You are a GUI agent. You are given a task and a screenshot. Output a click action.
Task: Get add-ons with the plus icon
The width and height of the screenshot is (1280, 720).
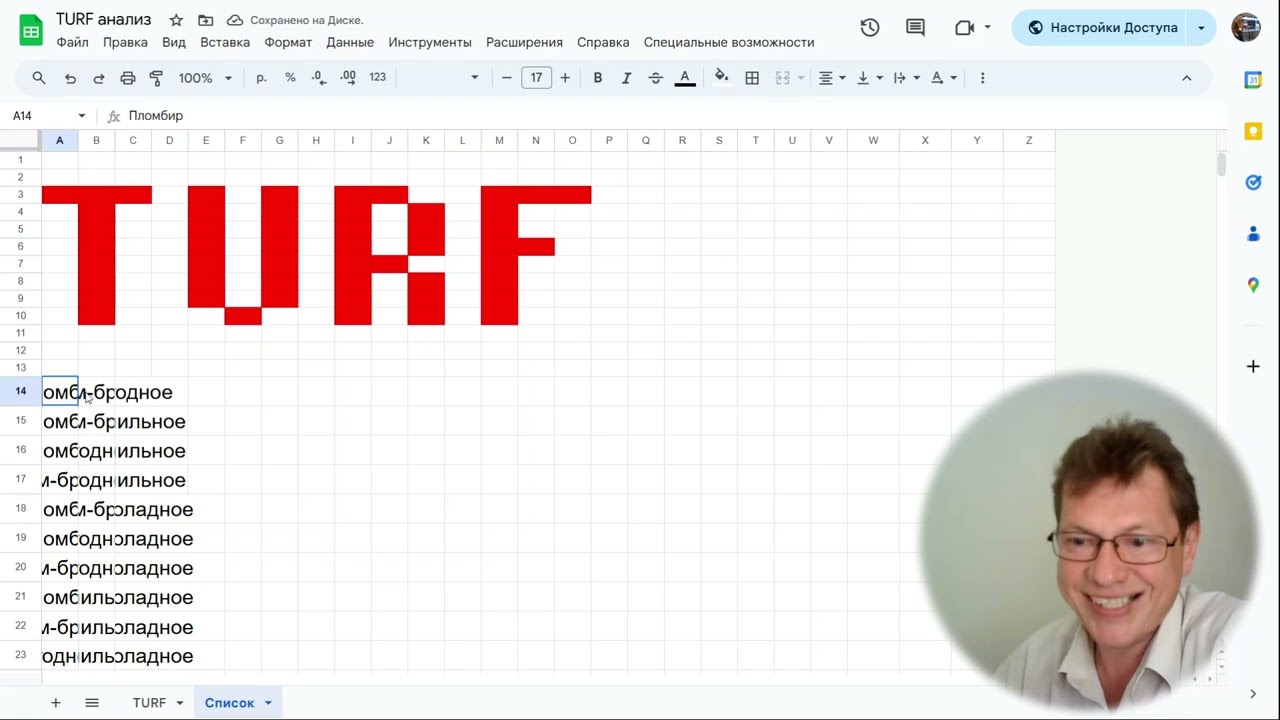click(1253, 366)
